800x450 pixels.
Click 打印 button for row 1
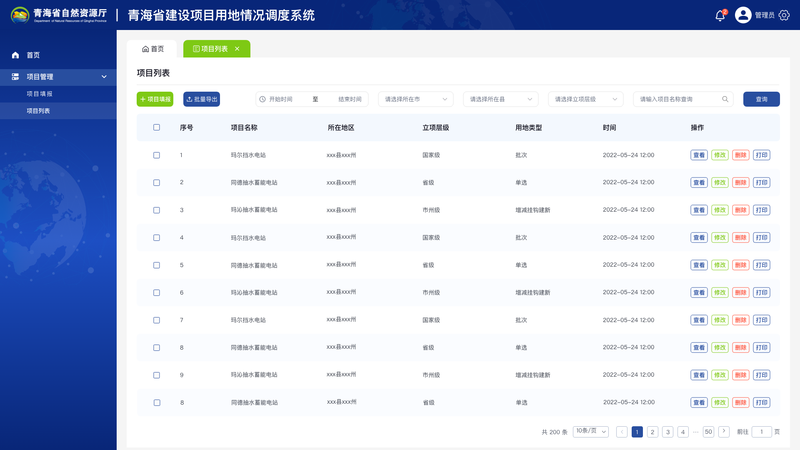coord(761,155)
